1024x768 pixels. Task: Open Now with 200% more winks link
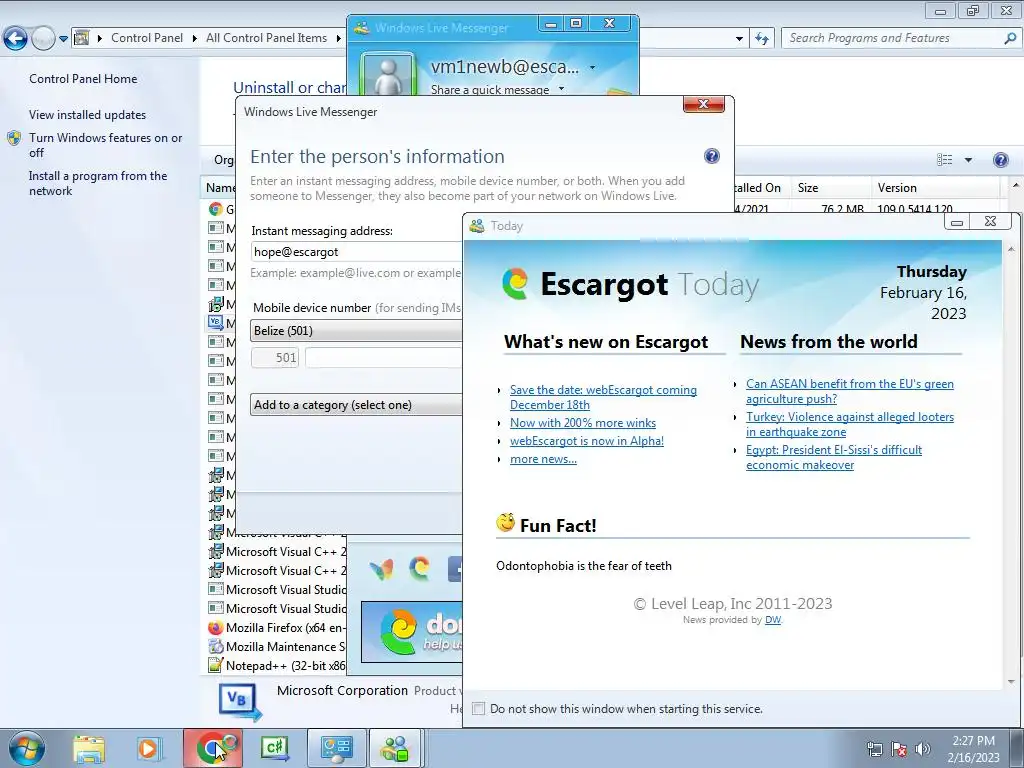[583, 423]
